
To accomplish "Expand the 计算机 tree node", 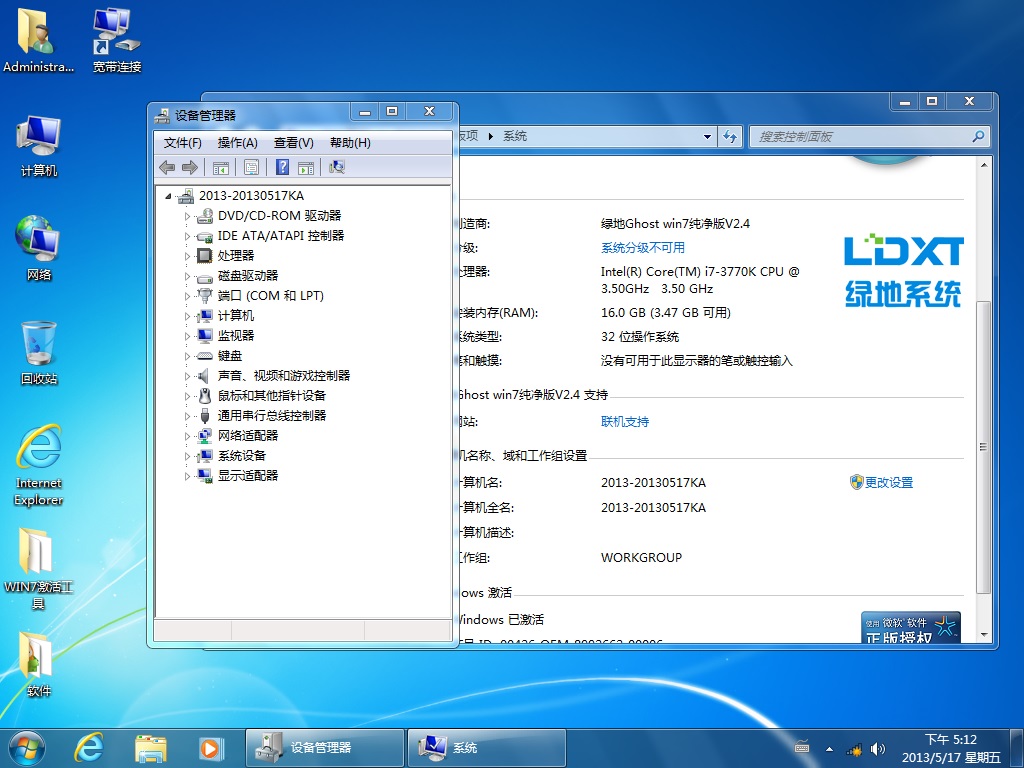I will (187, 316).
